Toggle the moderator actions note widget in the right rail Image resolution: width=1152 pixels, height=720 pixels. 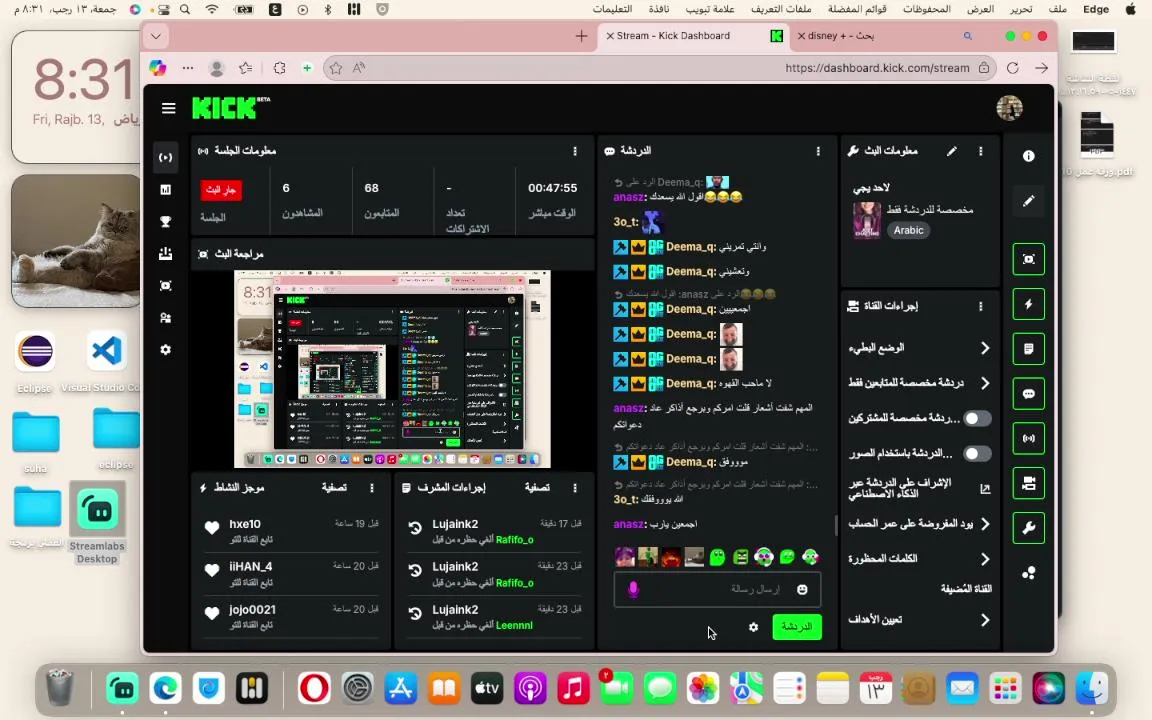[1029, 349]
